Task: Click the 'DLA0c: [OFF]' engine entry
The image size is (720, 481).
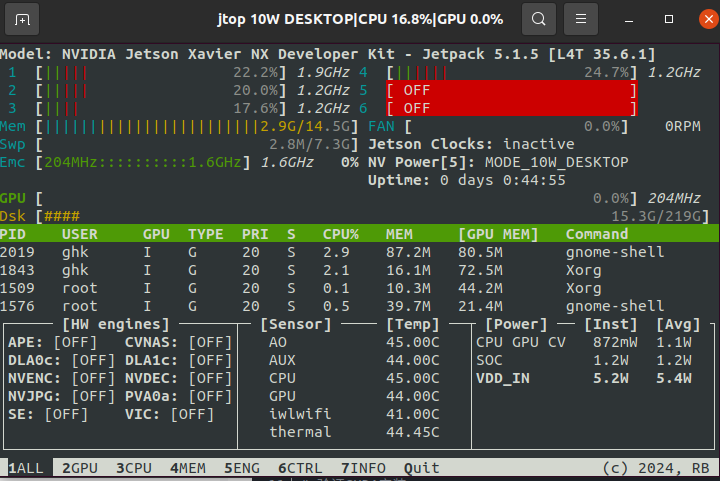Action: tap(62, 360)
